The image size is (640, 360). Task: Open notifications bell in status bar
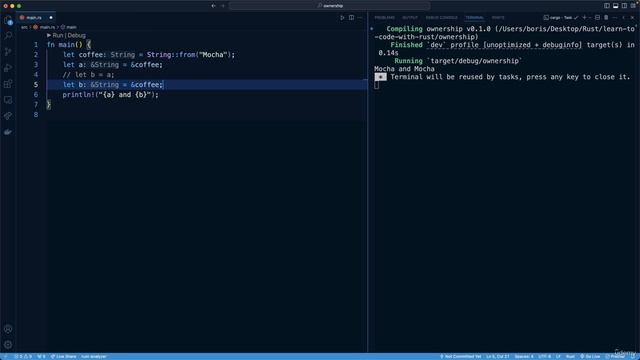(x=633, y=356)
